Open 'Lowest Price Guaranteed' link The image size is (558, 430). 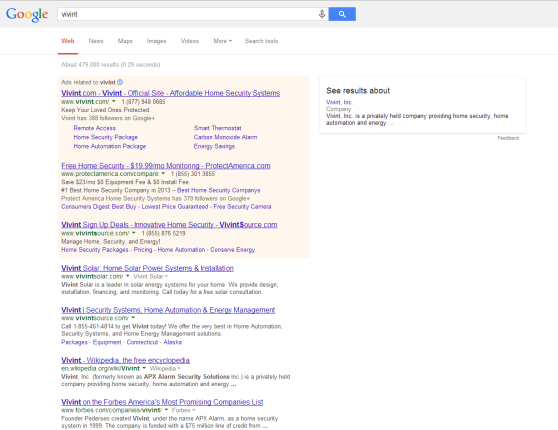pos(175,207)
